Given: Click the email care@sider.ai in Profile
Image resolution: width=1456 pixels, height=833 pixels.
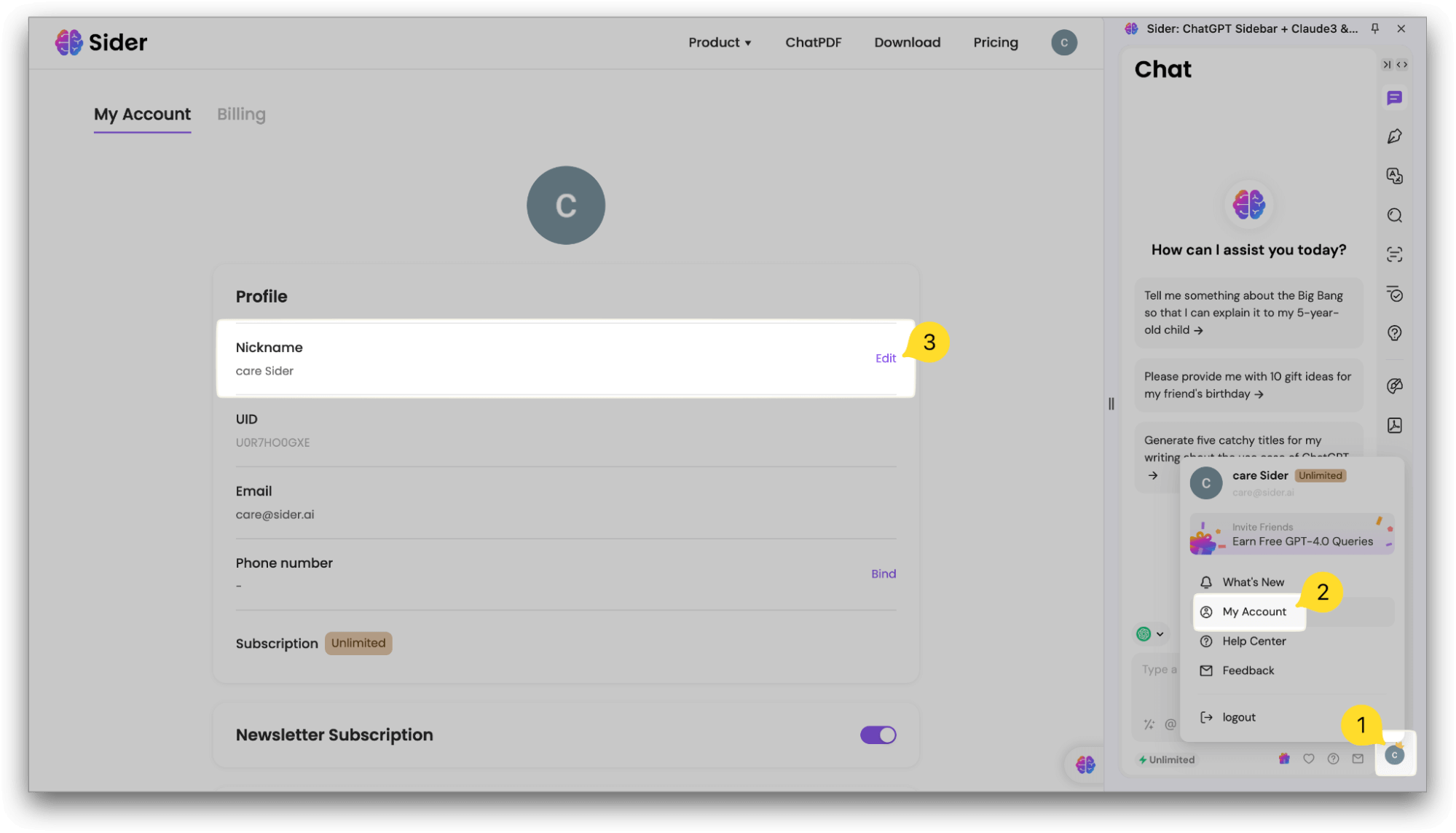Looking at the screenshot, I should click(275, 515).
